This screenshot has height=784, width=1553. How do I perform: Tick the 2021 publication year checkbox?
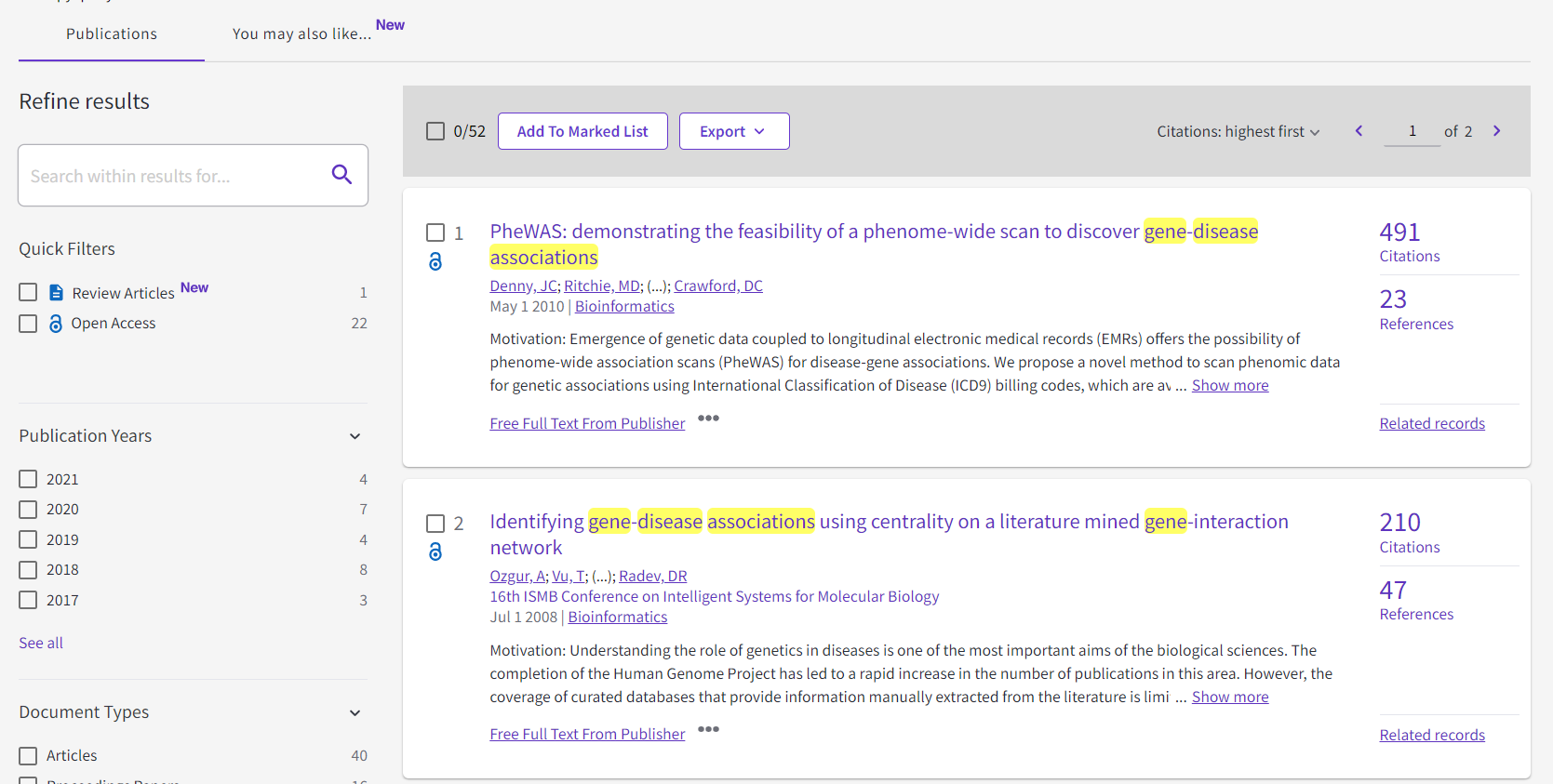(x=28, y=479)
